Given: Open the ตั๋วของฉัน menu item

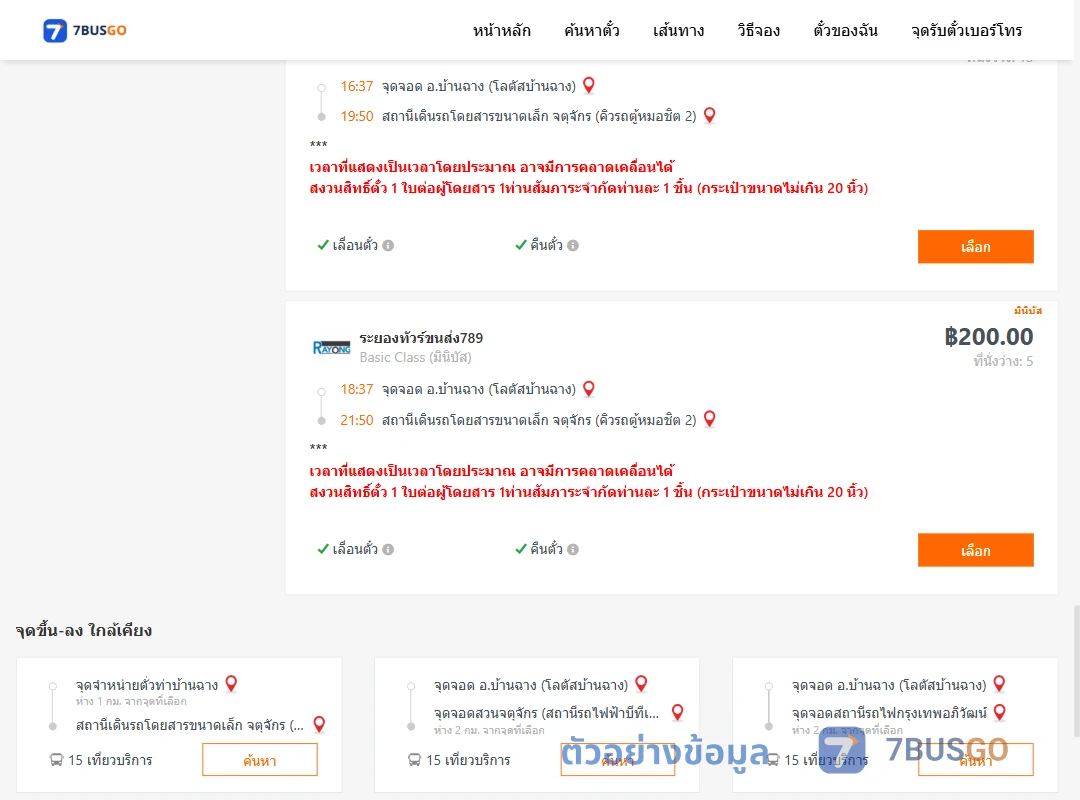Looking at the screenshot, I should point(845,30).
